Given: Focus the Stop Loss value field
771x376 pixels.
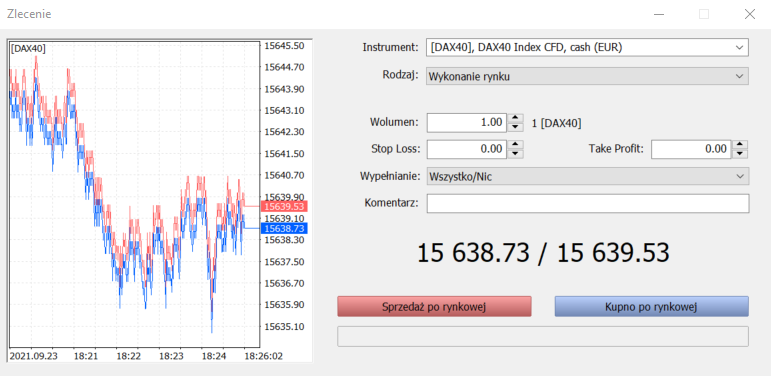Looking at the screenshot, I should pos(467,149).
